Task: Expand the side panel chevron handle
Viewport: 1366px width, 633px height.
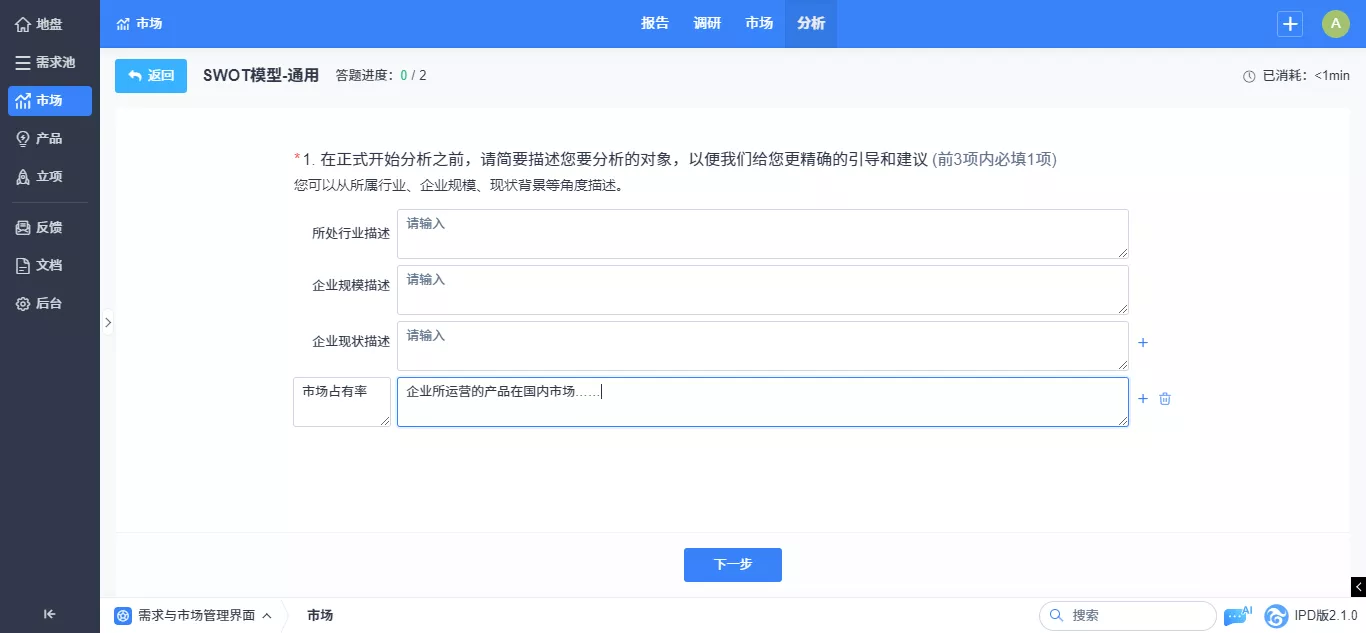Action: click(x=108, y=322)
